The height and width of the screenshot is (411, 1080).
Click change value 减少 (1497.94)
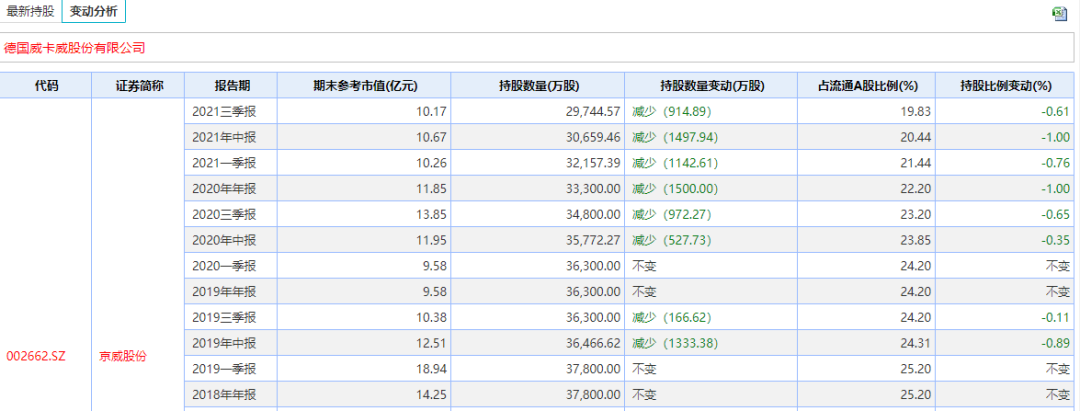coord(674,137)
